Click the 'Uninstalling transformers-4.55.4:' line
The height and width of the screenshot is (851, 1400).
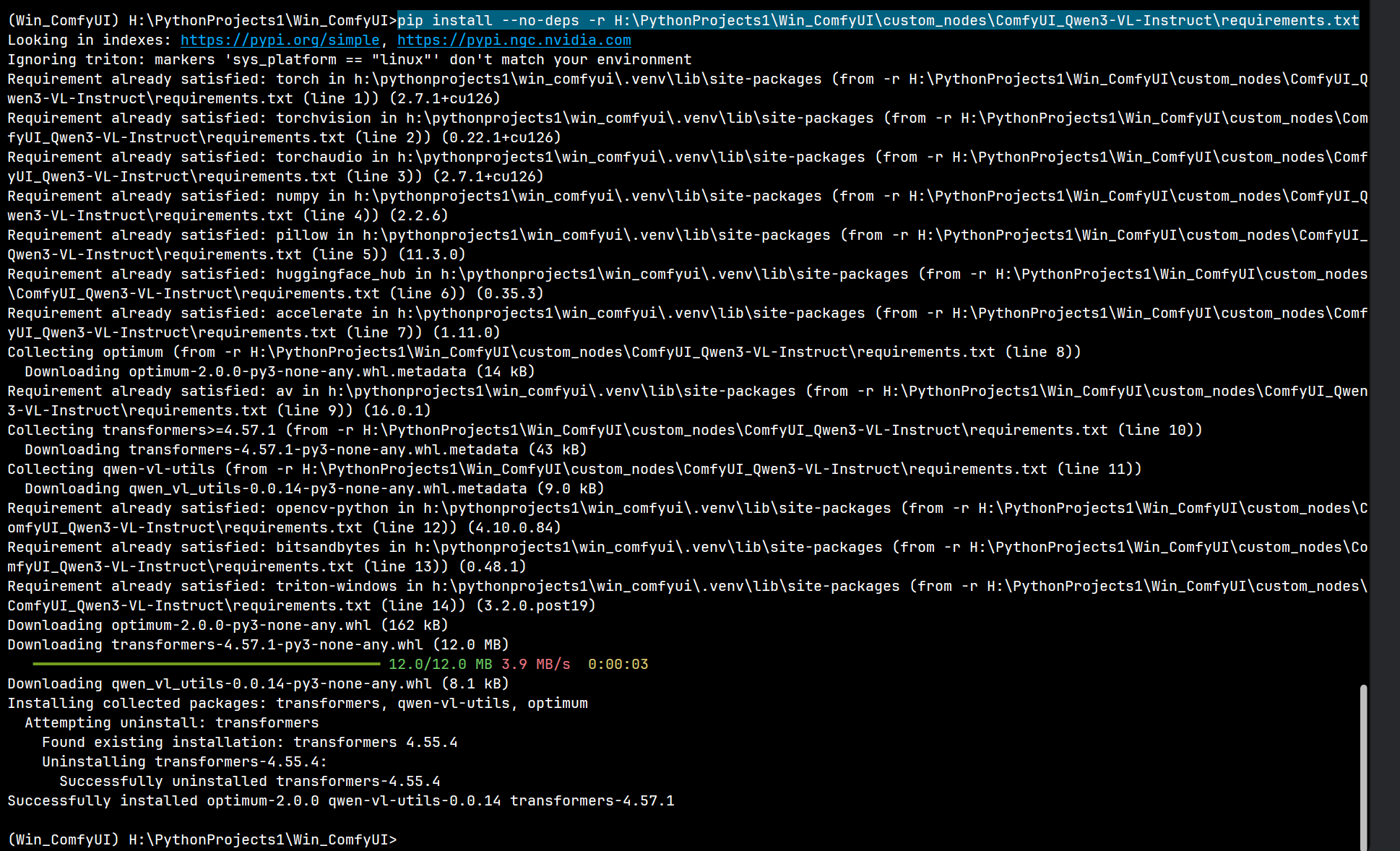coord(185,762)
